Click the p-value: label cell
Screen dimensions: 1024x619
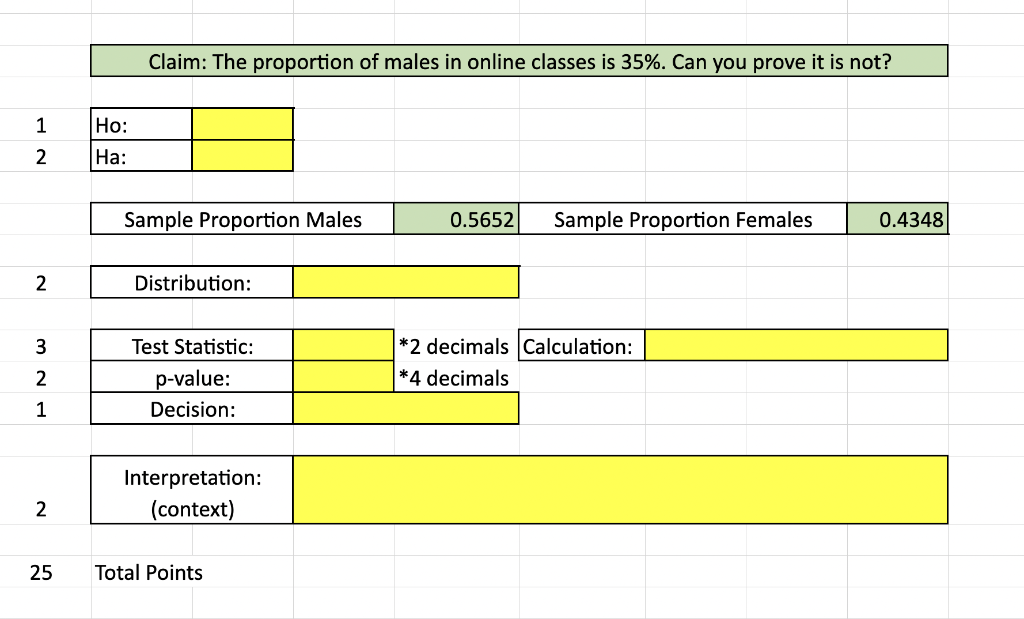tap(192, 377)
